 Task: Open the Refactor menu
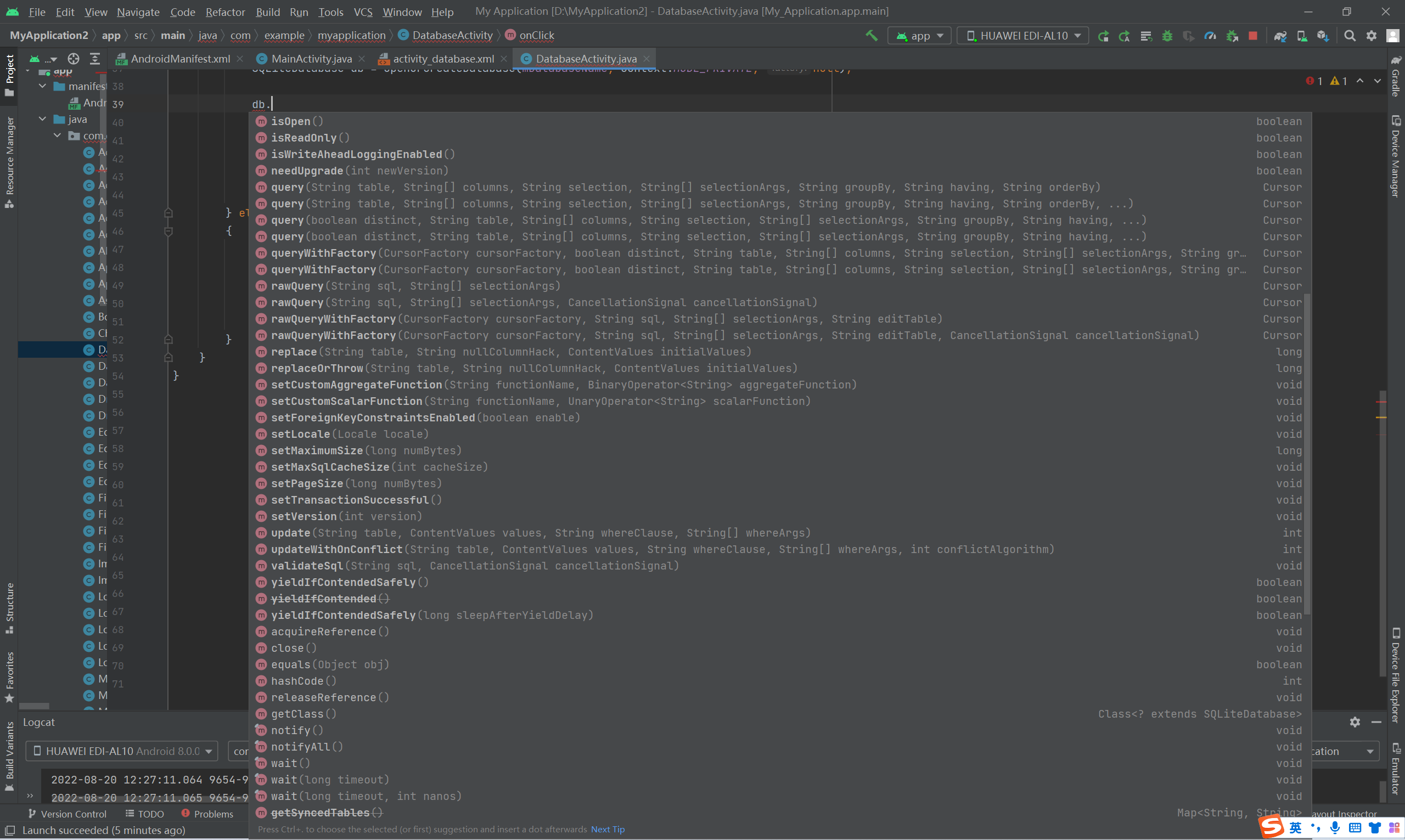224,12
